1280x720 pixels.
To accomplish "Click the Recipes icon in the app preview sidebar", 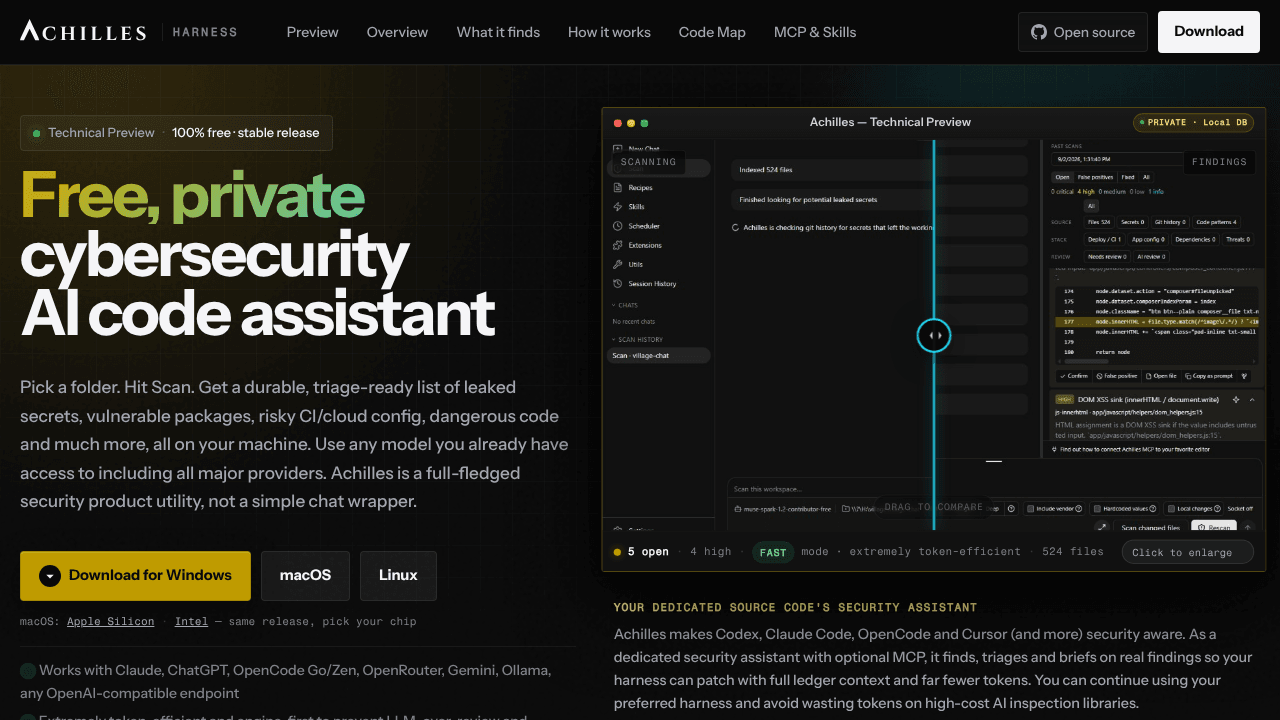I will tap(618, 188).
